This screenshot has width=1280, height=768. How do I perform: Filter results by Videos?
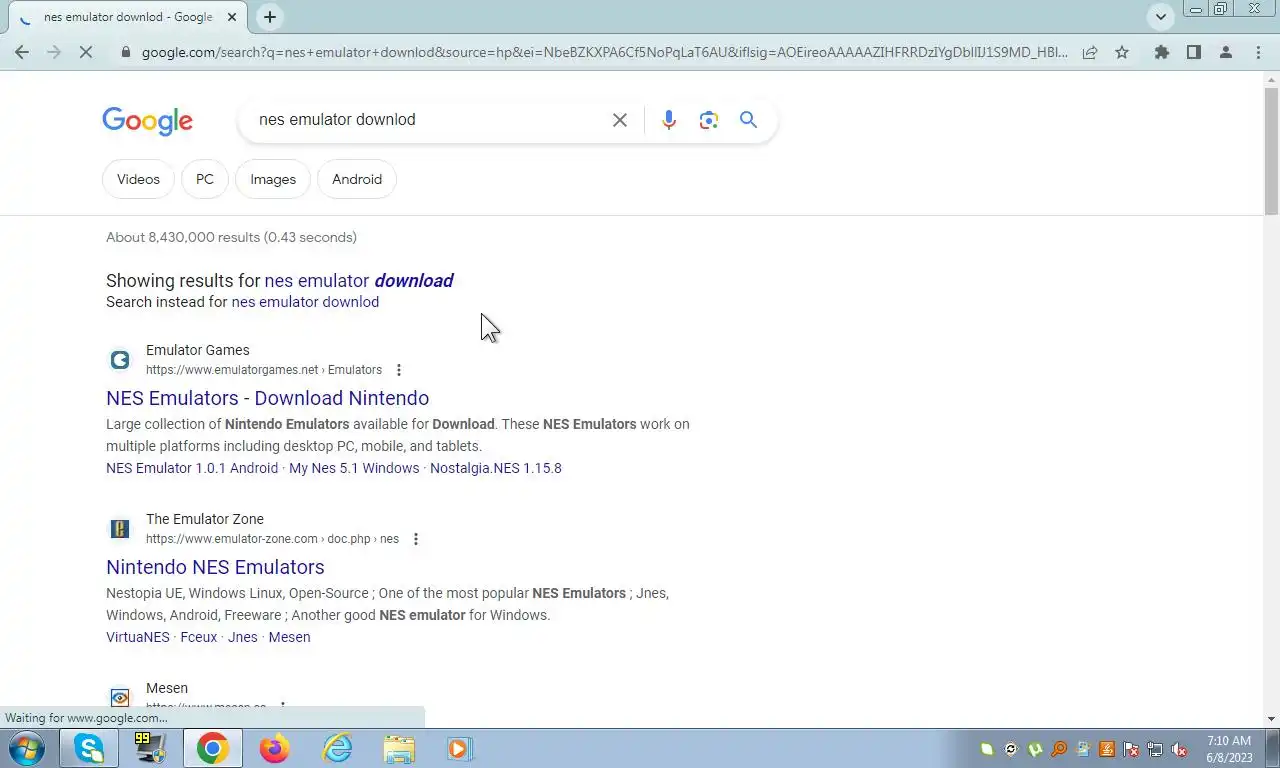pos(138,179)
